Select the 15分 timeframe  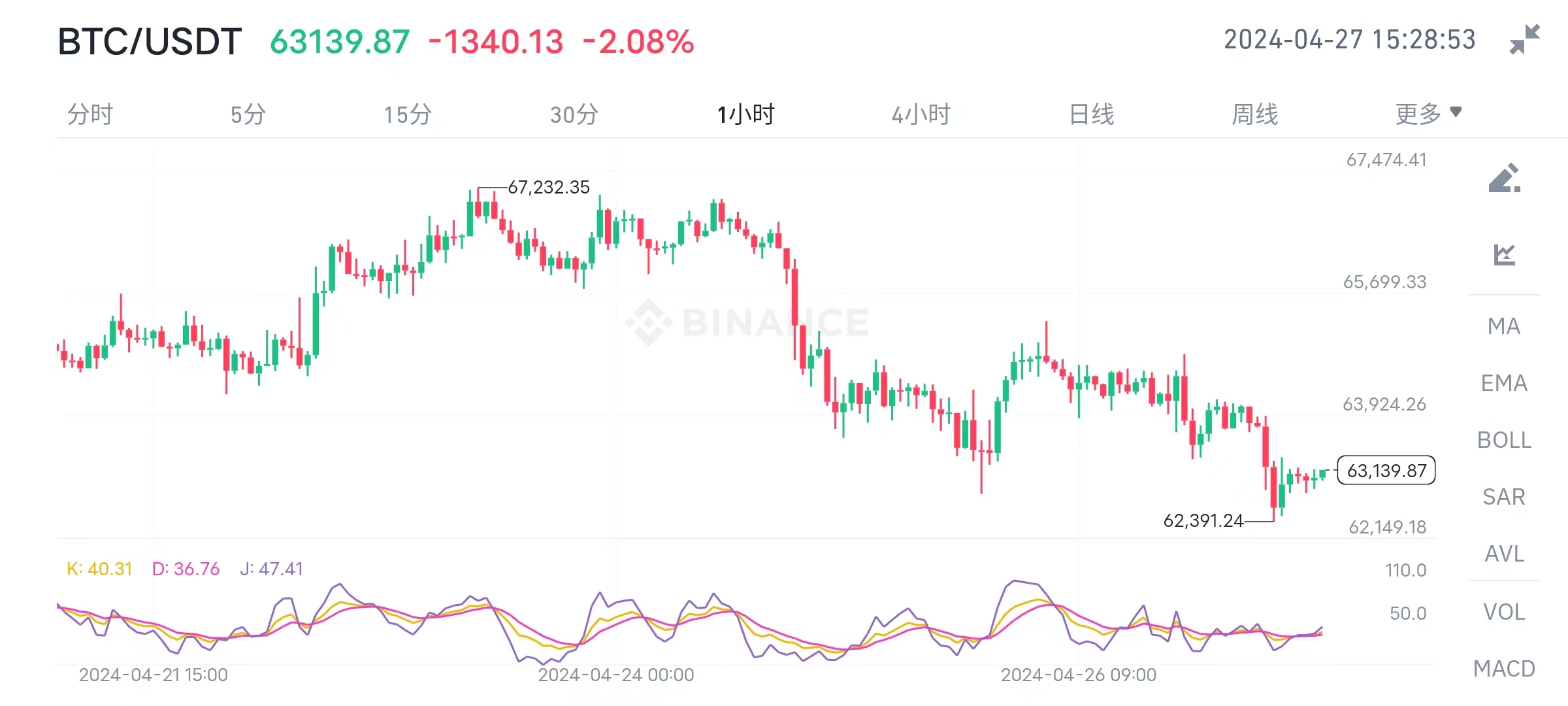(x=406, y=113)
